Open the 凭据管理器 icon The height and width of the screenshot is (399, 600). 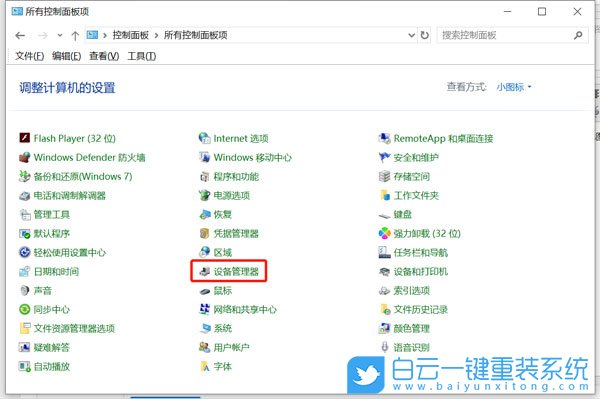pyautogui.click(x=205, y=233)
